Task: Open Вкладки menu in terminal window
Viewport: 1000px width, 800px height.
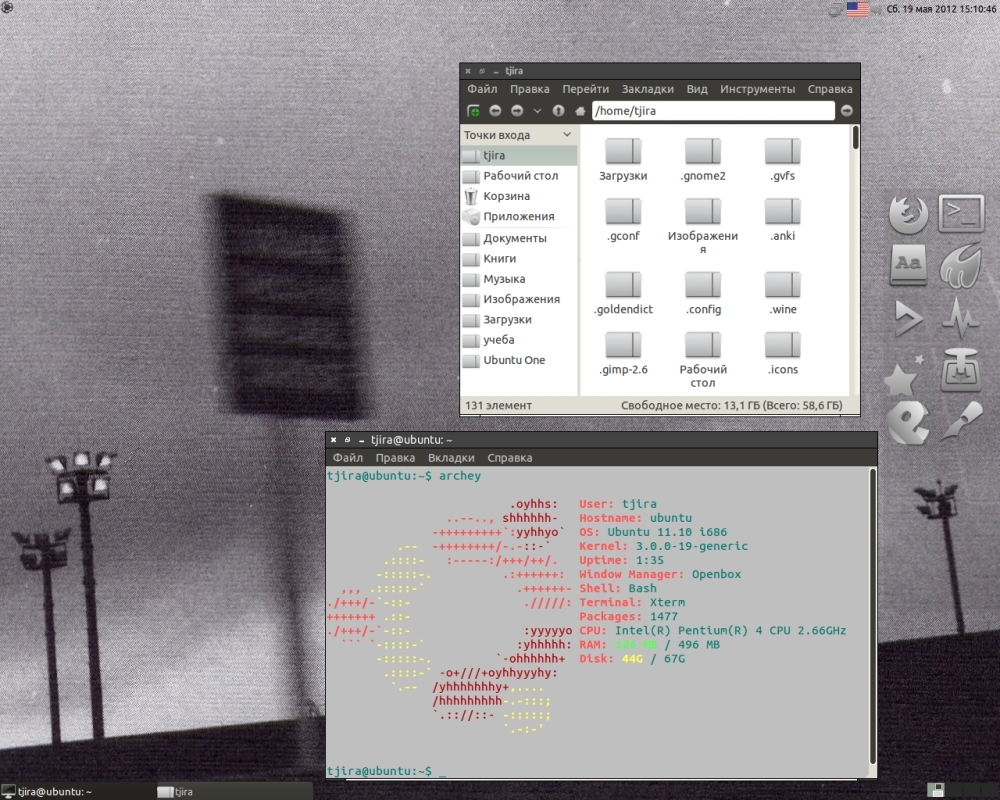Action: [451, 458]
